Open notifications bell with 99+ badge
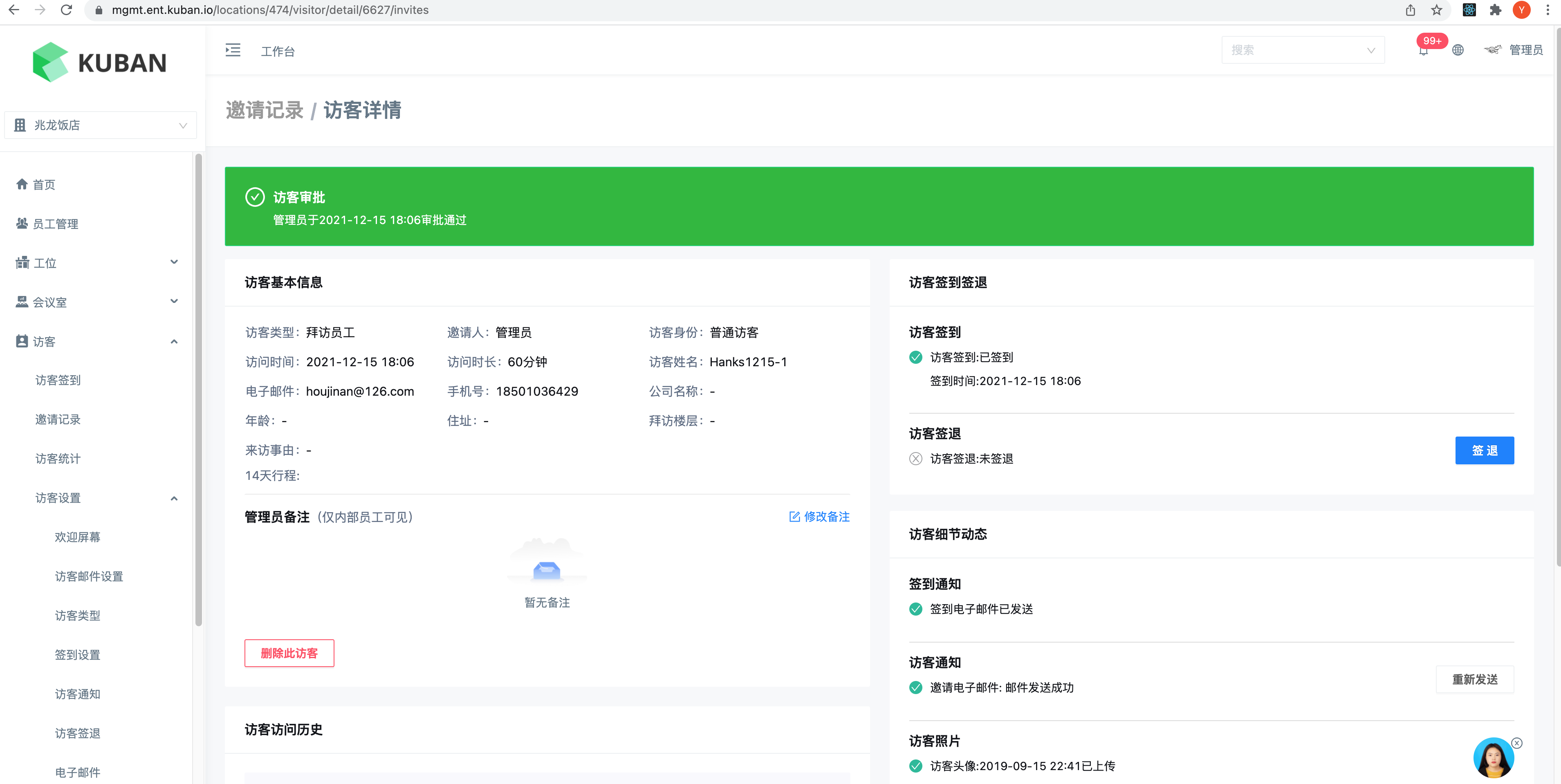 (x=1424, y=50)
